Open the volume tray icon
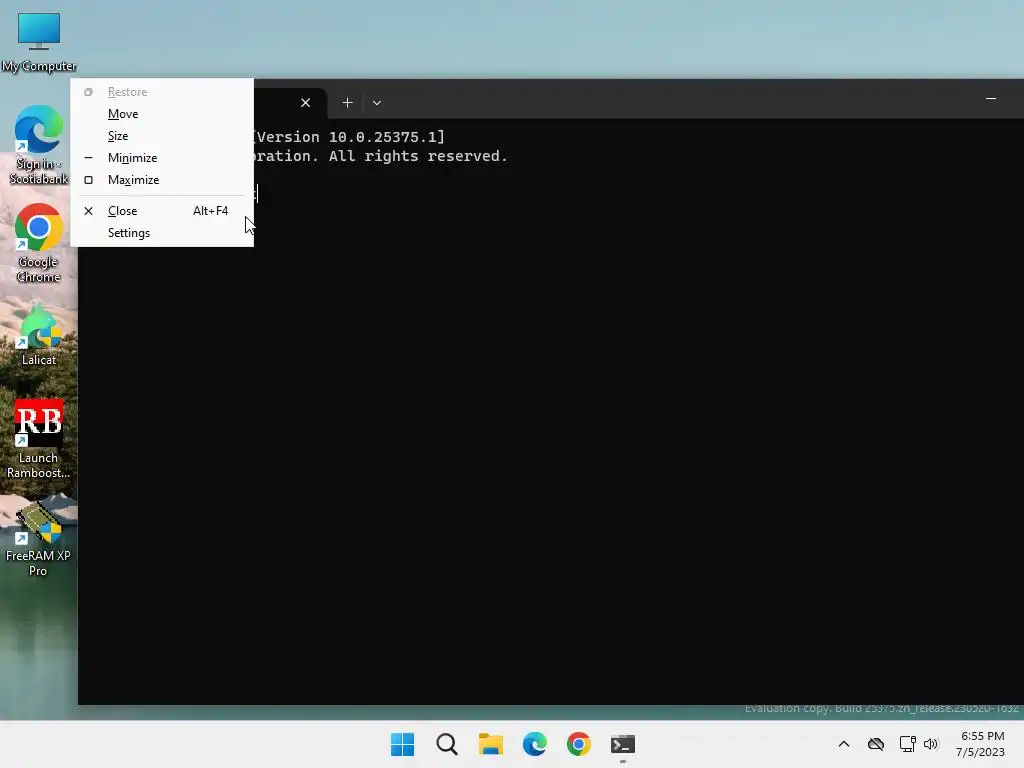 [x=931, y=744]
